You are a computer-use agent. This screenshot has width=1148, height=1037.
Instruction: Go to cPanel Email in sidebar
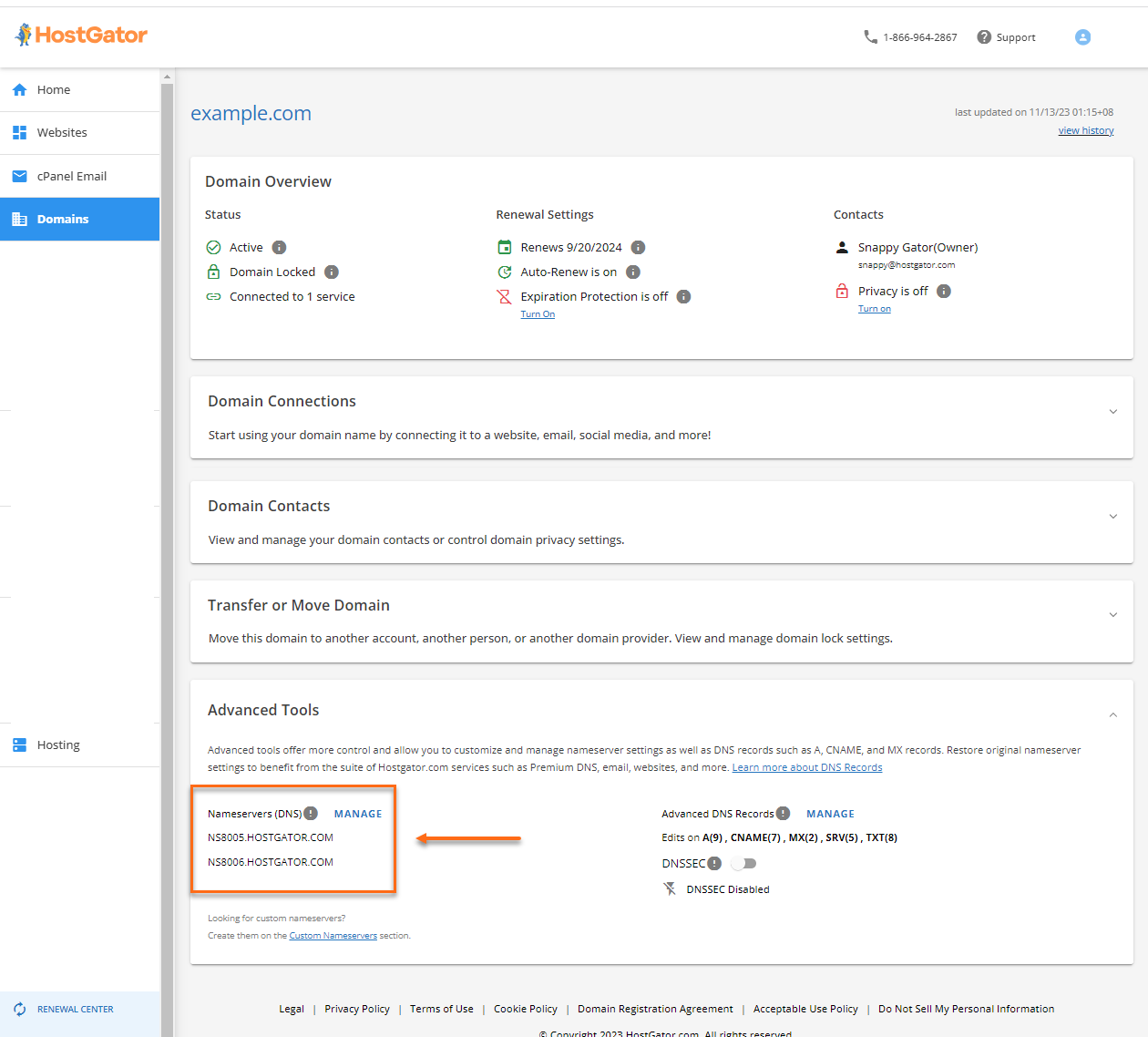[x=71, y=177]
